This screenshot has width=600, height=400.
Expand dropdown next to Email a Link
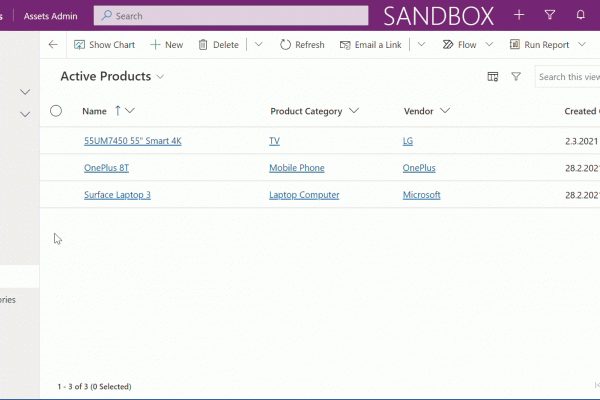point(421,44)
